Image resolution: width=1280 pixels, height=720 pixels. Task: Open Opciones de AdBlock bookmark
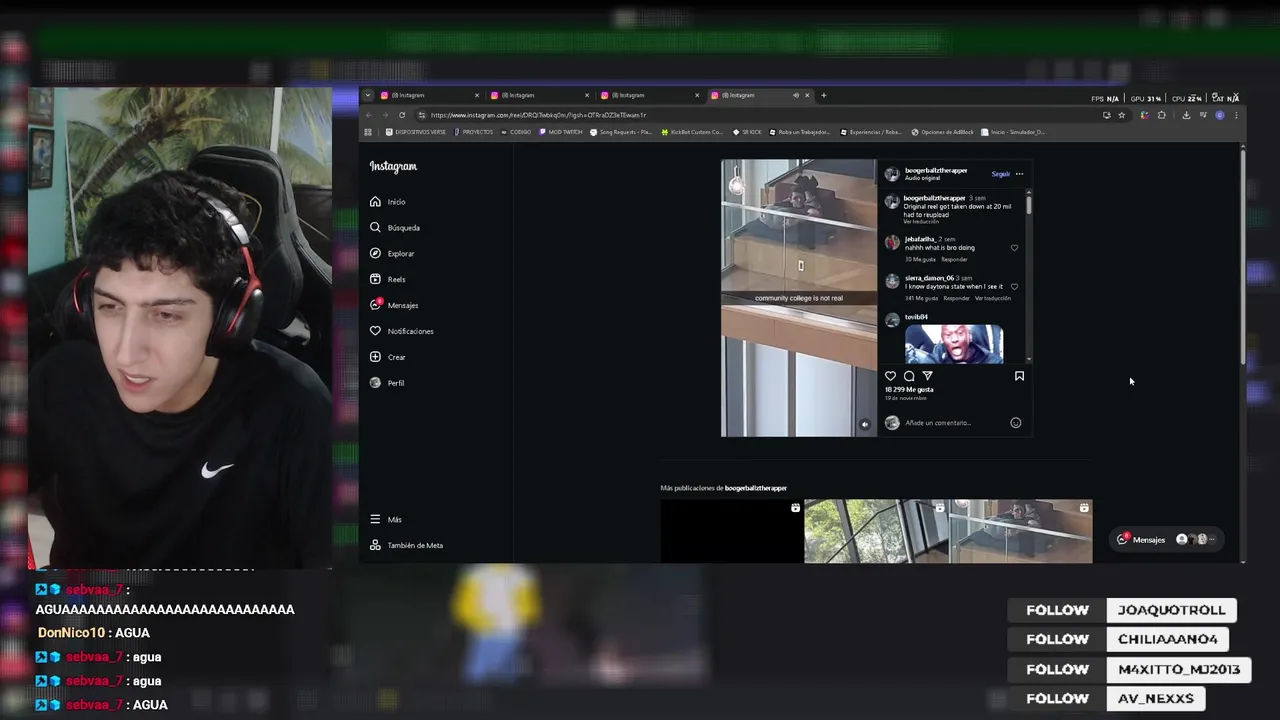click(943, 132)
